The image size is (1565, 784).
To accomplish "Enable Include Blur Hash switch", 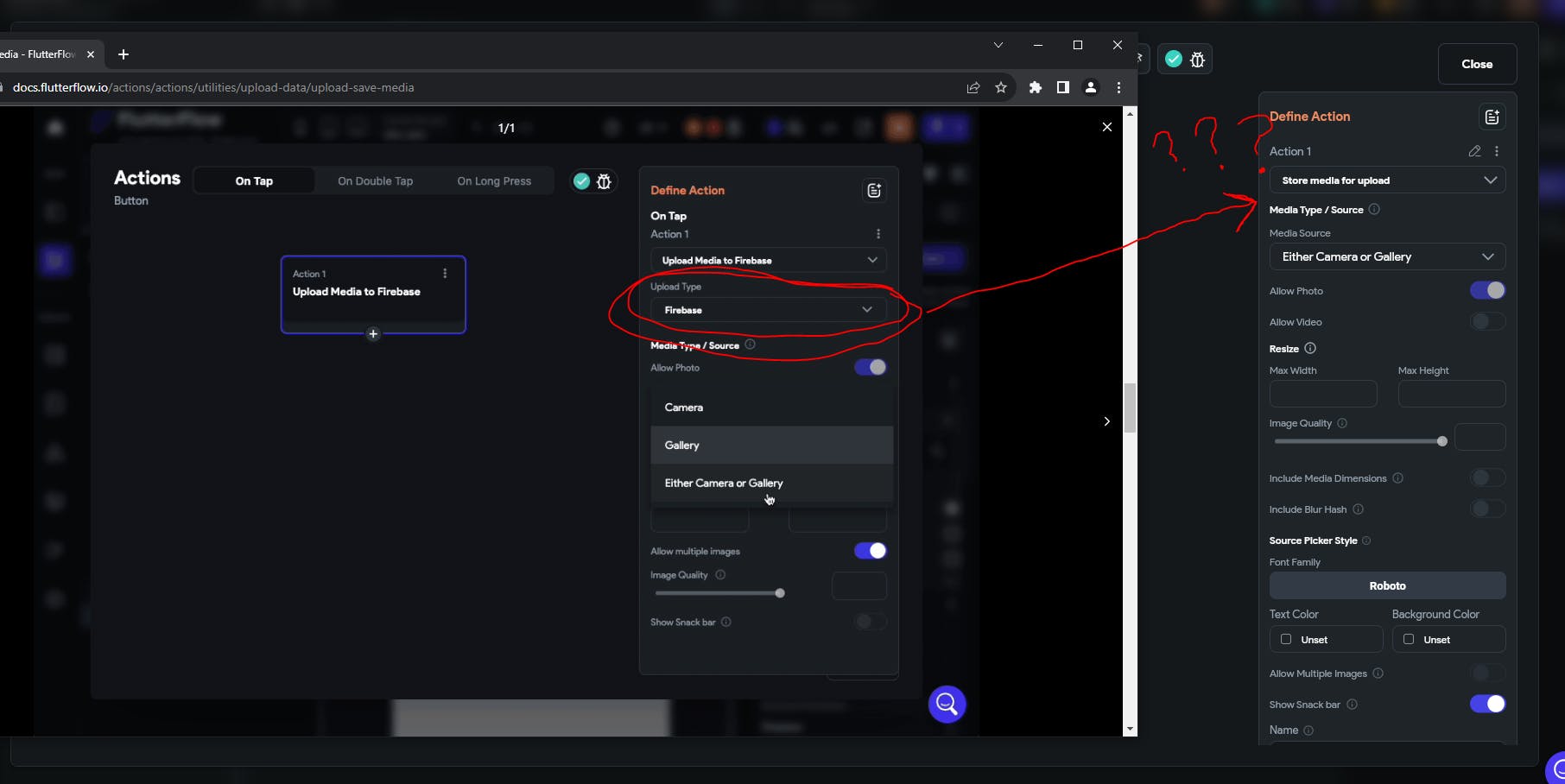I will pos(1487,509).
